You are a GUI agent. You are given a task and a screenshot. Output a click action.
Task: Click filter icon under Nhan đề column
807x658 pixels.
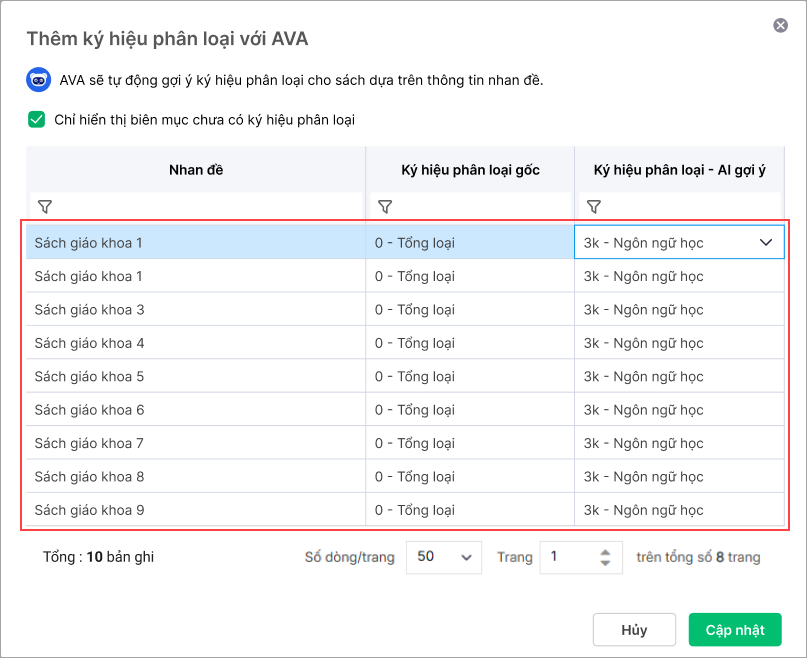point(45,207)
